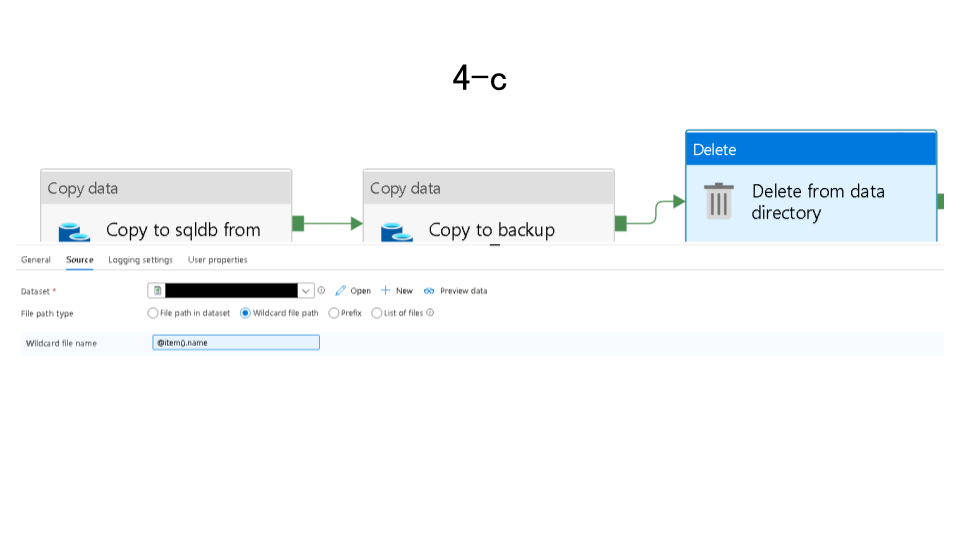Select File path in dataset option
Image resolution: width=960 pixels, height=540 pixels.
tap(152, 313)
